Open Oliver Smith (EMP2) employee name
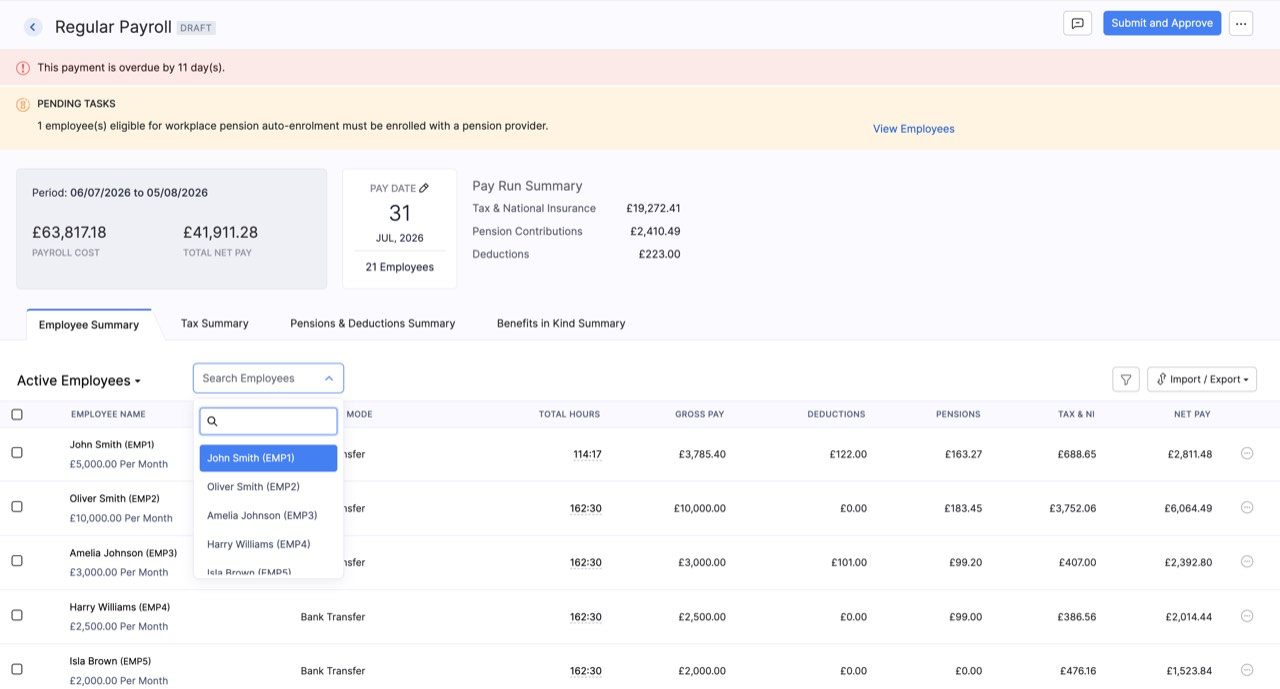Image resolution: width=1280 pixels, height=689 pixels. 115,499
